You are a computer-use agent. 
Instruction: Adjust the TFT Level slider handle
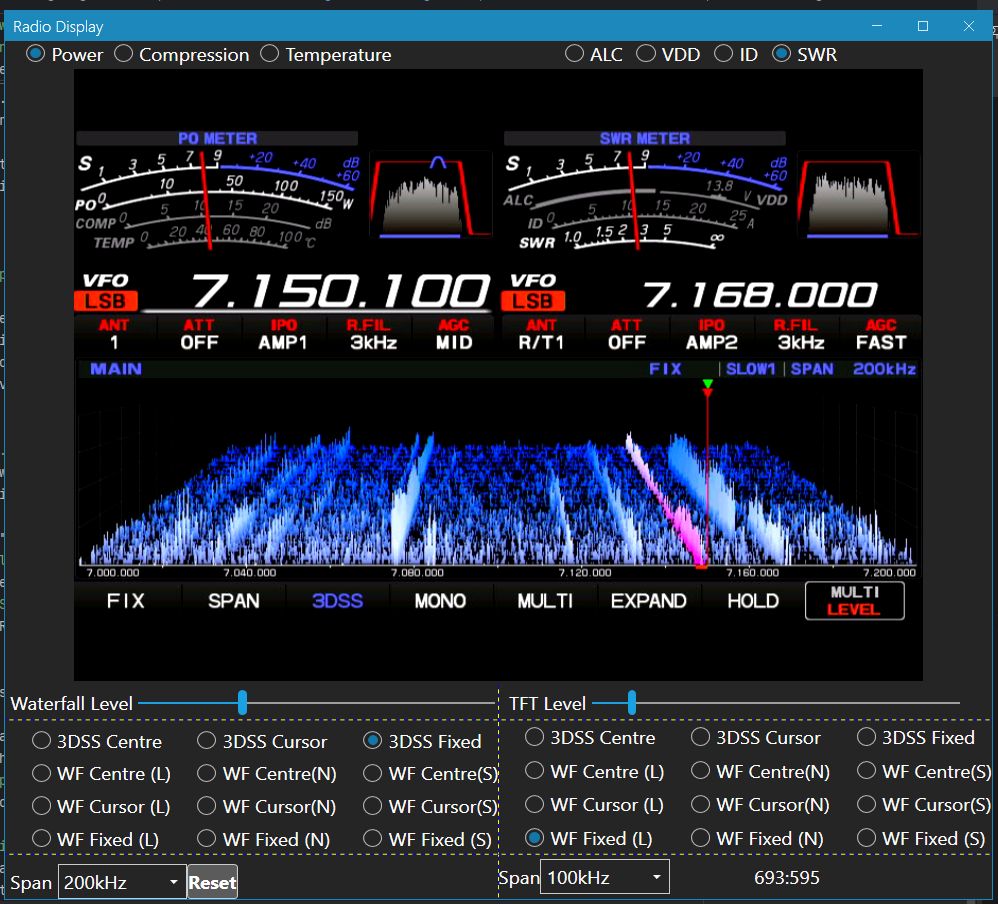coord(632,703)
